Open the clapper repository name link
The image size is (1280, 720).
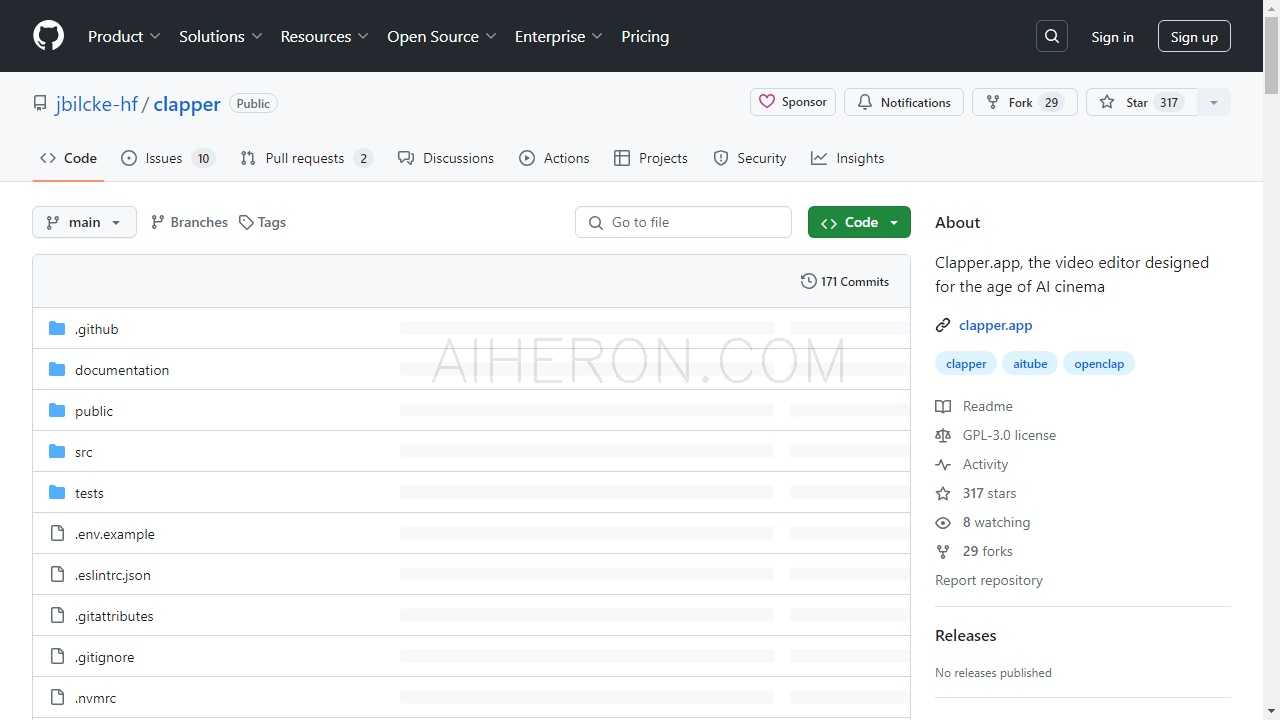point(187,104)
